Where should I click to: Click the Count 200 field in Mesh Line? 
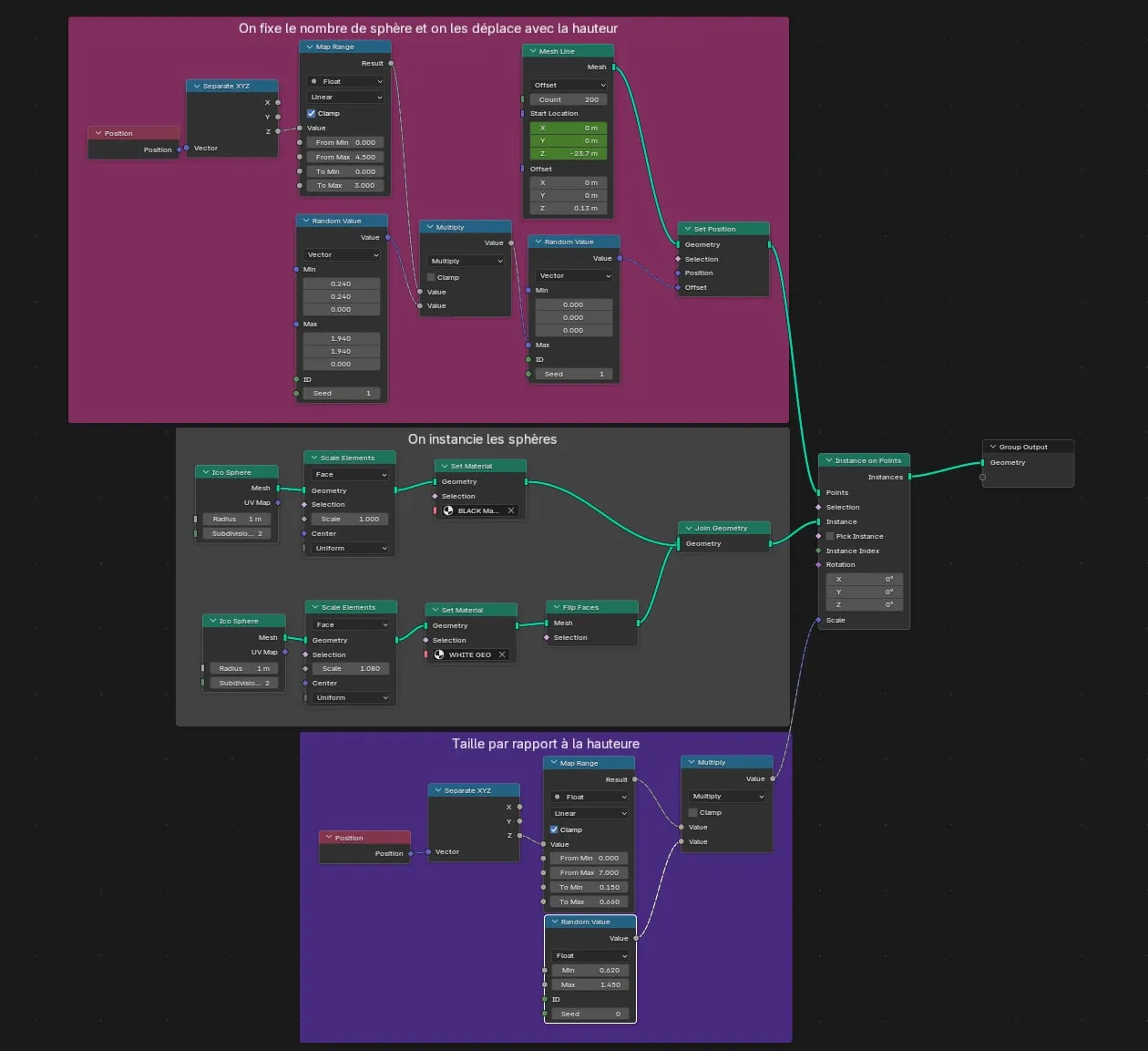[x=569, y=99]
